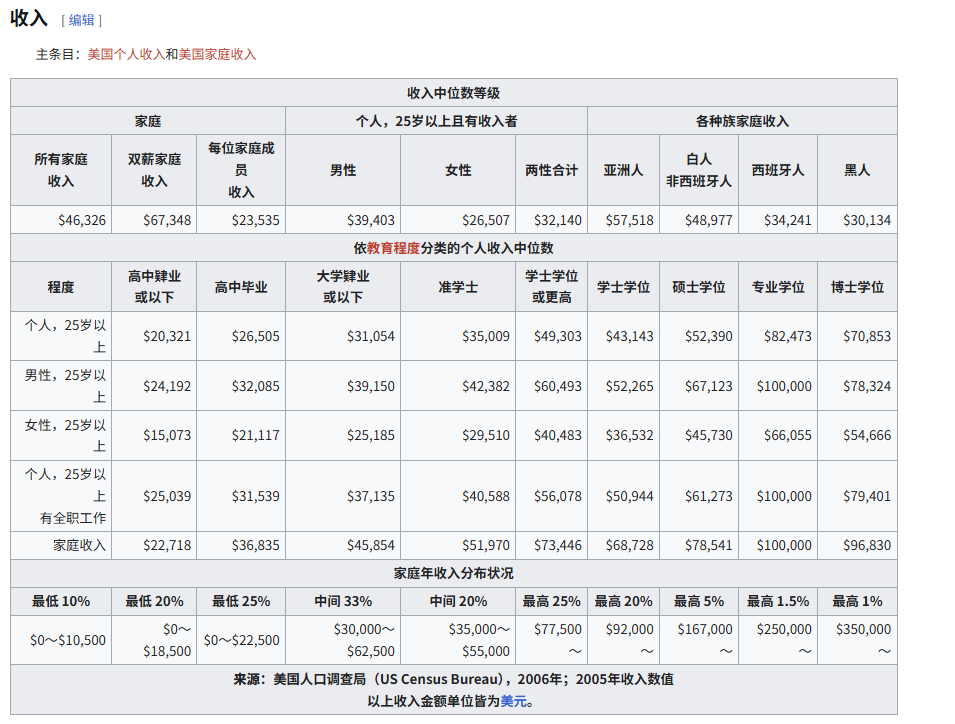Click the $48,977 cell
The height and width of the screenshot is (724, 955).
(699, 220)
